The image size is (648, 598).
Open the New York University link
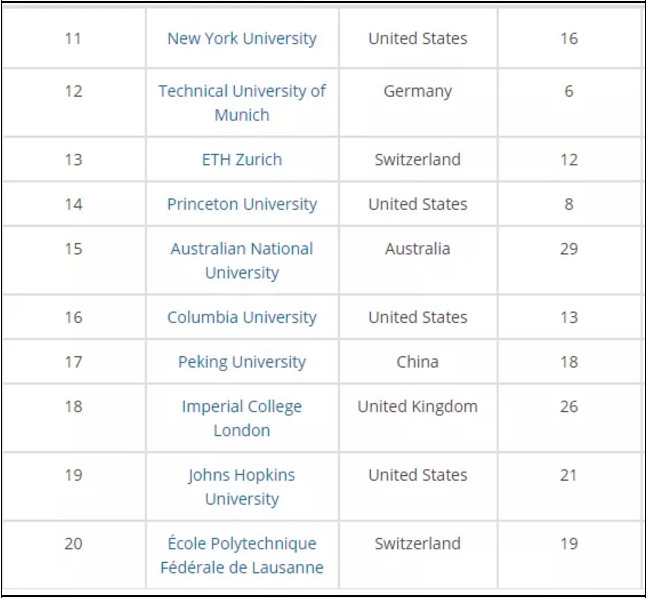pyautogui.click(x=242, y=39)
